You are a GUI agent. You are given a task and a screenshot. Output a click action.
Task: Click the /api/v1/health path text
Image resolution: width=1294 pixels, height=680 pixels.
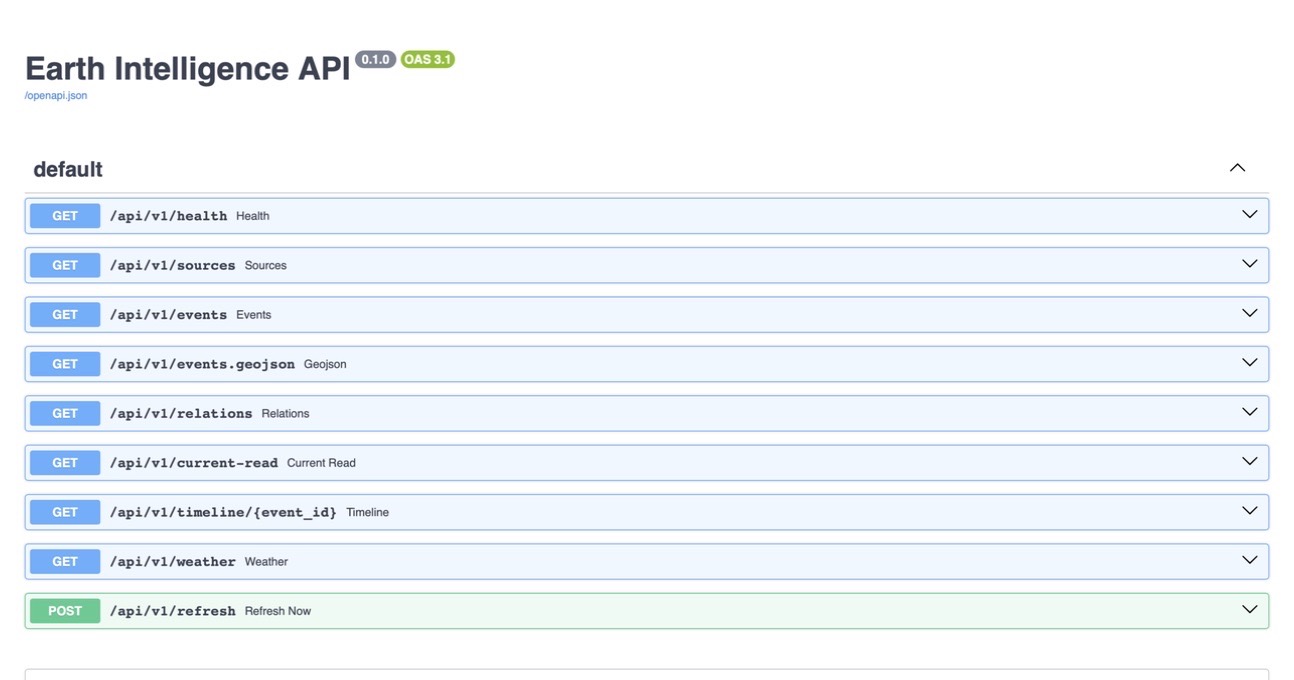click(x=168, y=216)
